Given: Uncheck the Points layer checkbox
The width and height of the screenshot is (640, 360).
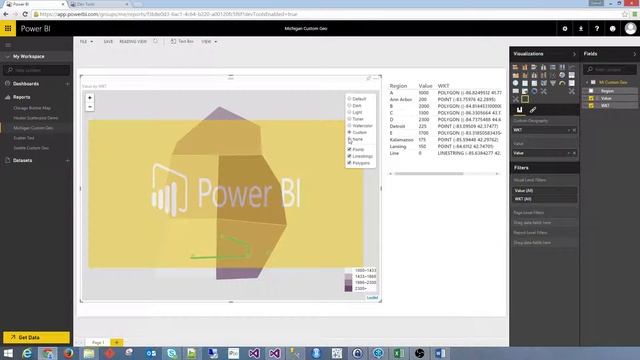Looking at the screenshot, I should [x=349, y=149].
